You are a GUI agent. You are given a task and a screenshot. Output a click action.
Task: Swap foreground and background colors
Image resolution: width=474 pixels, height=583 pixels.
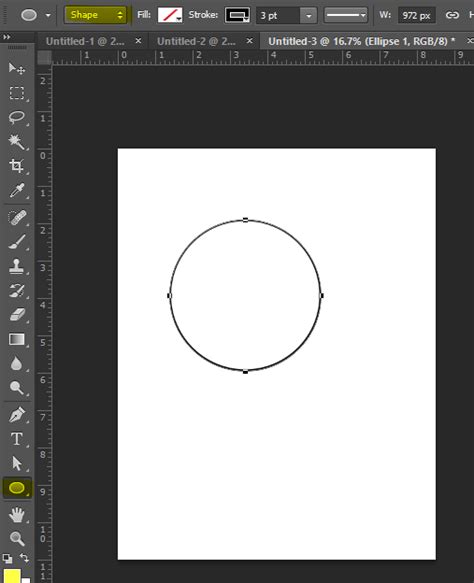click(x=25, y=558)
